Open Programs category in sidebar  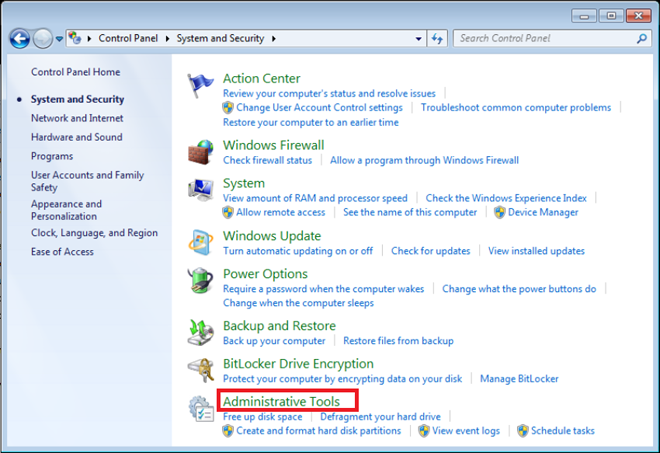coord(52,156)
